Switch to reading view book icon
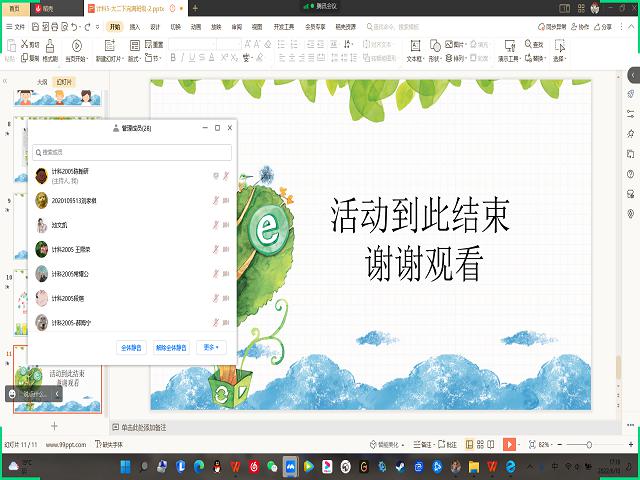 pyautogui.click(x=491, y=444)
